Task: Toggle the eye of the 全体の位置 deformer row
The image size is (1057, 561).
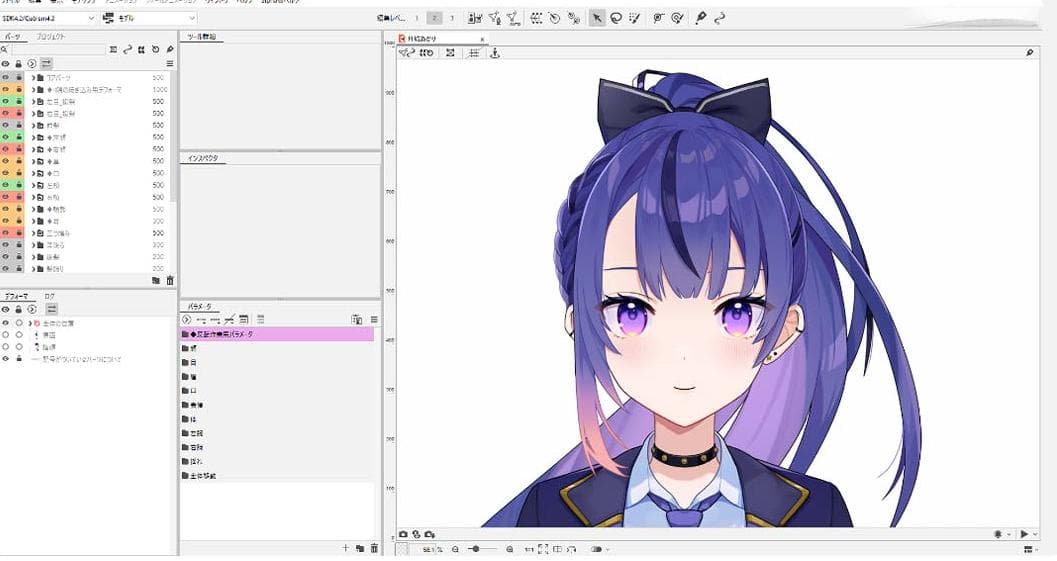Action: point(5,323)
